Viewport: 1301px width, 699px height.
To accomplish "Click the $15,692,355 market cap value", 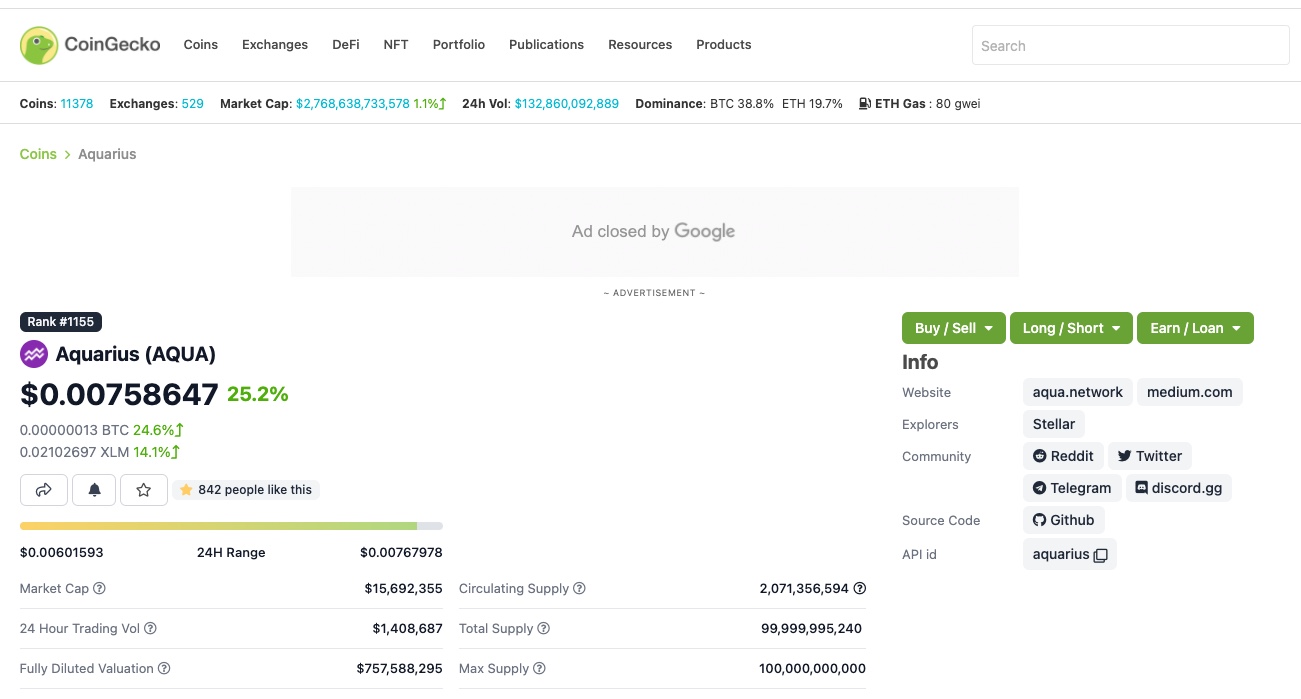I will click(404, 589).
